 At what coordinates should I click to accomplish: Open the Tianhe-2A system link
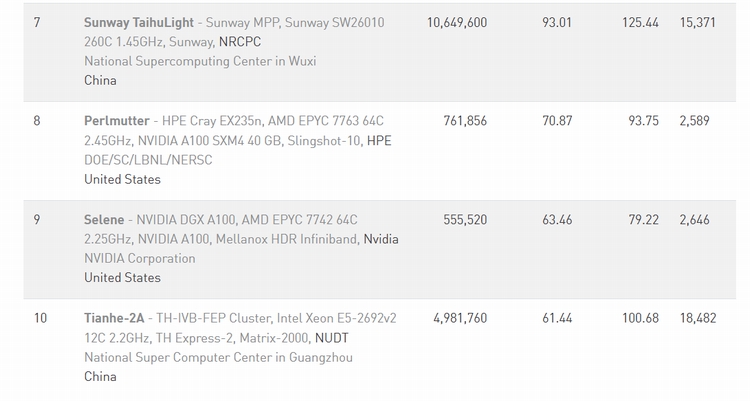114,318
